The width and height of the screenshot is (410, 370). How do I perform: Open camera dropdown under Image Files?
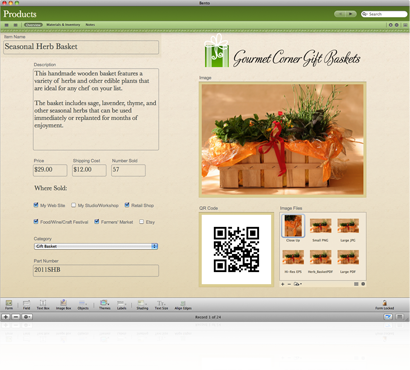pyautogui.click(x=297, y=284)
